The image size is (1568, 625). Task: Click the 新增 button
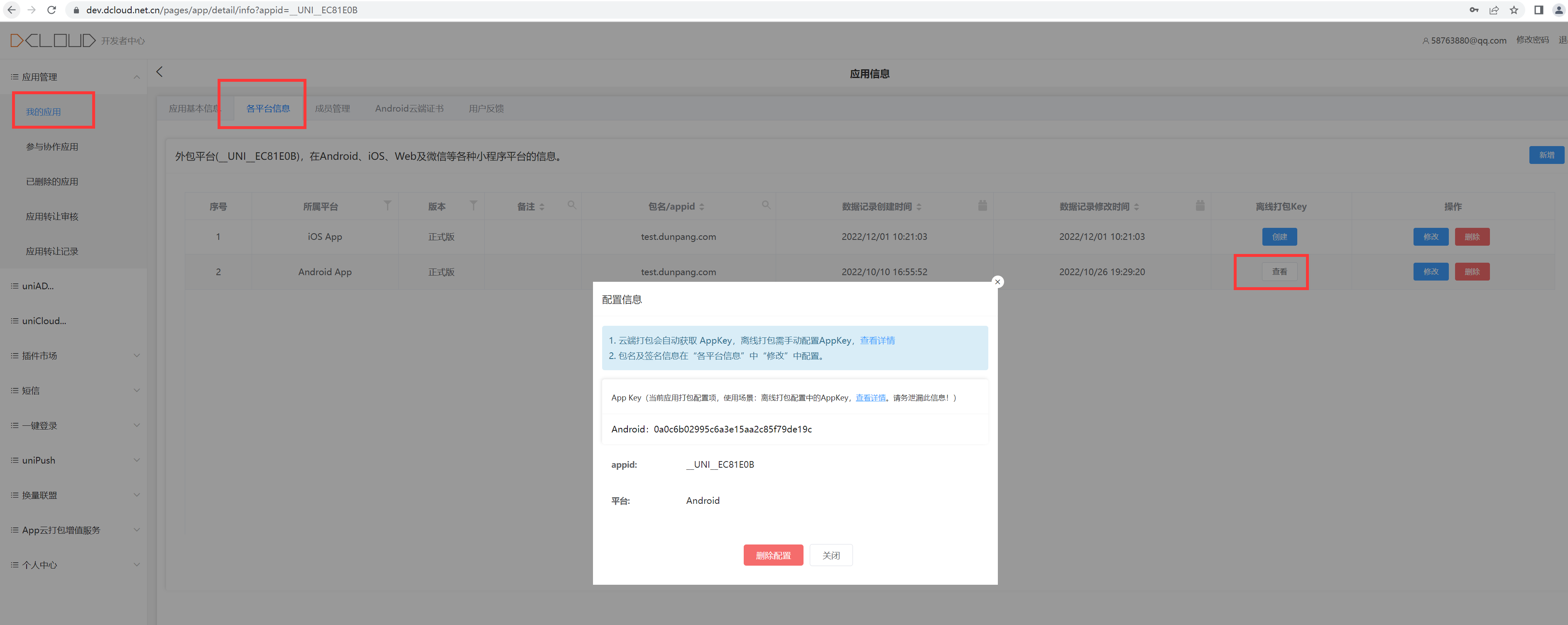point(1546,154)
